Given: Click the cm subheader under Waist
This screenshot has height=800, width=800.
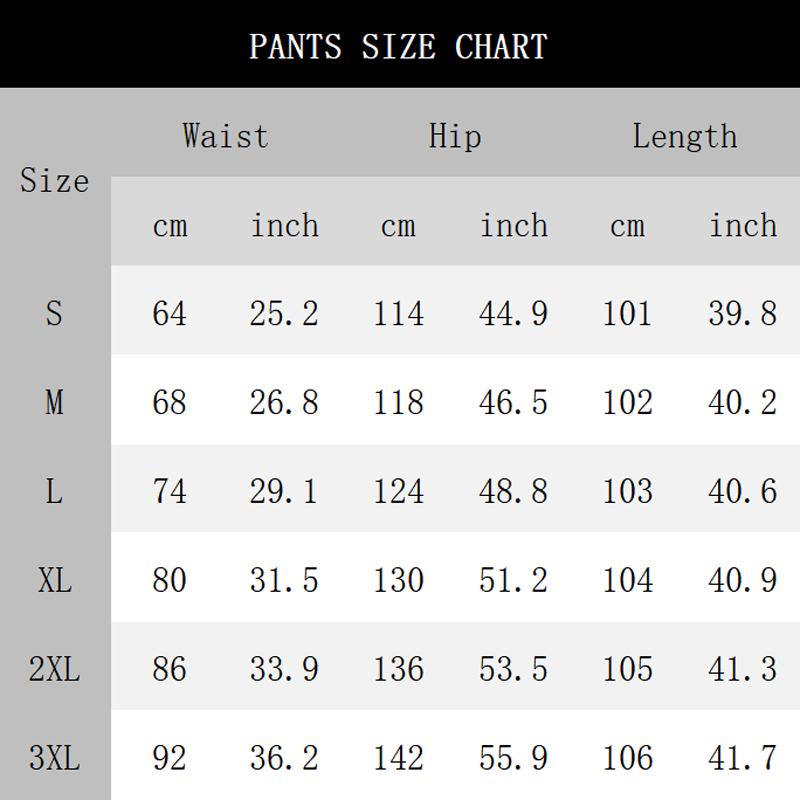Looking at the screenshot, I should pyautogui.click(x=170, y=226).
